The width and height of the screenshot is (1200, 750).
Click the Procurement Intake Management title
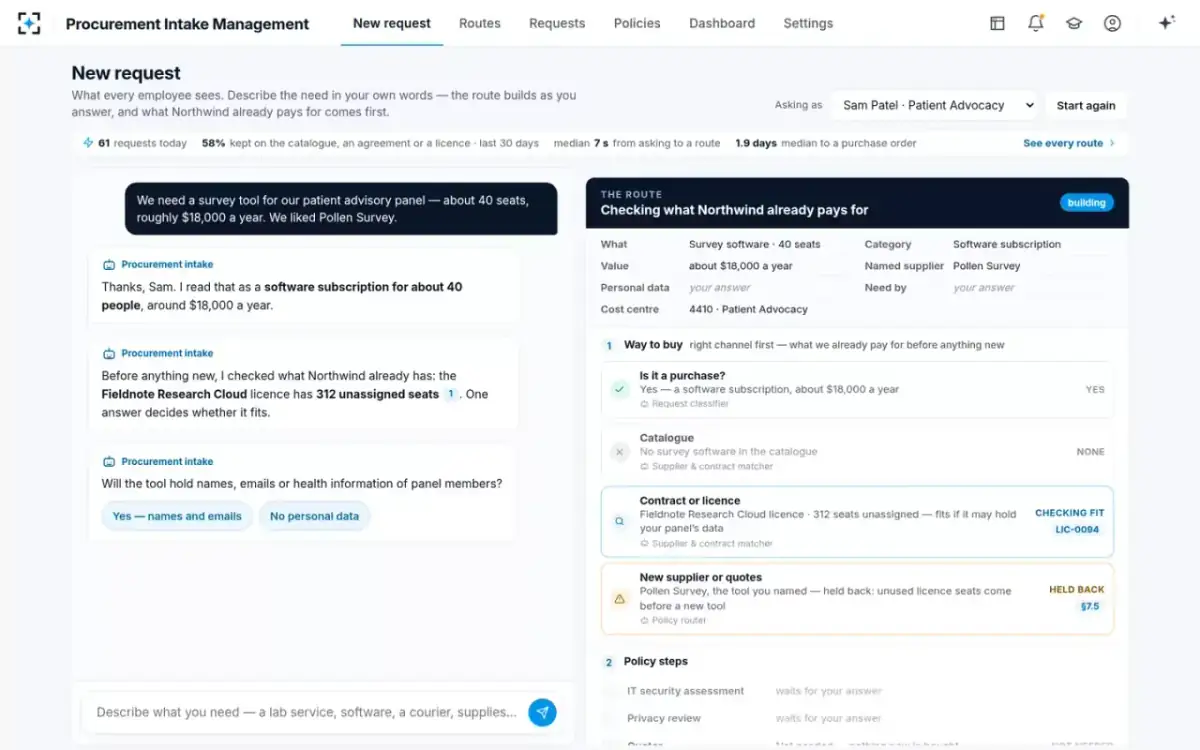tap(188, 23)
